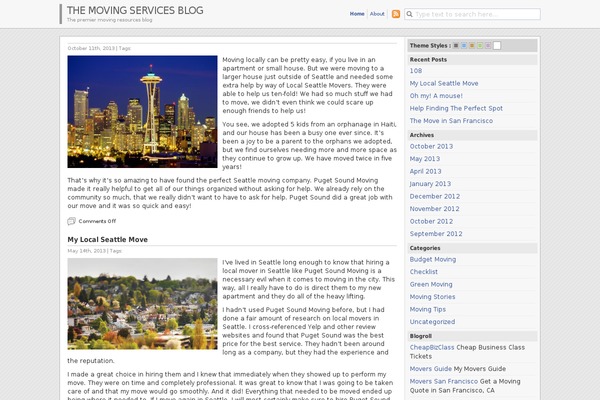Viewport: 600px width, 400px height.
Task: Browse the Moving Tips category
Action: (x=428, y=309)
